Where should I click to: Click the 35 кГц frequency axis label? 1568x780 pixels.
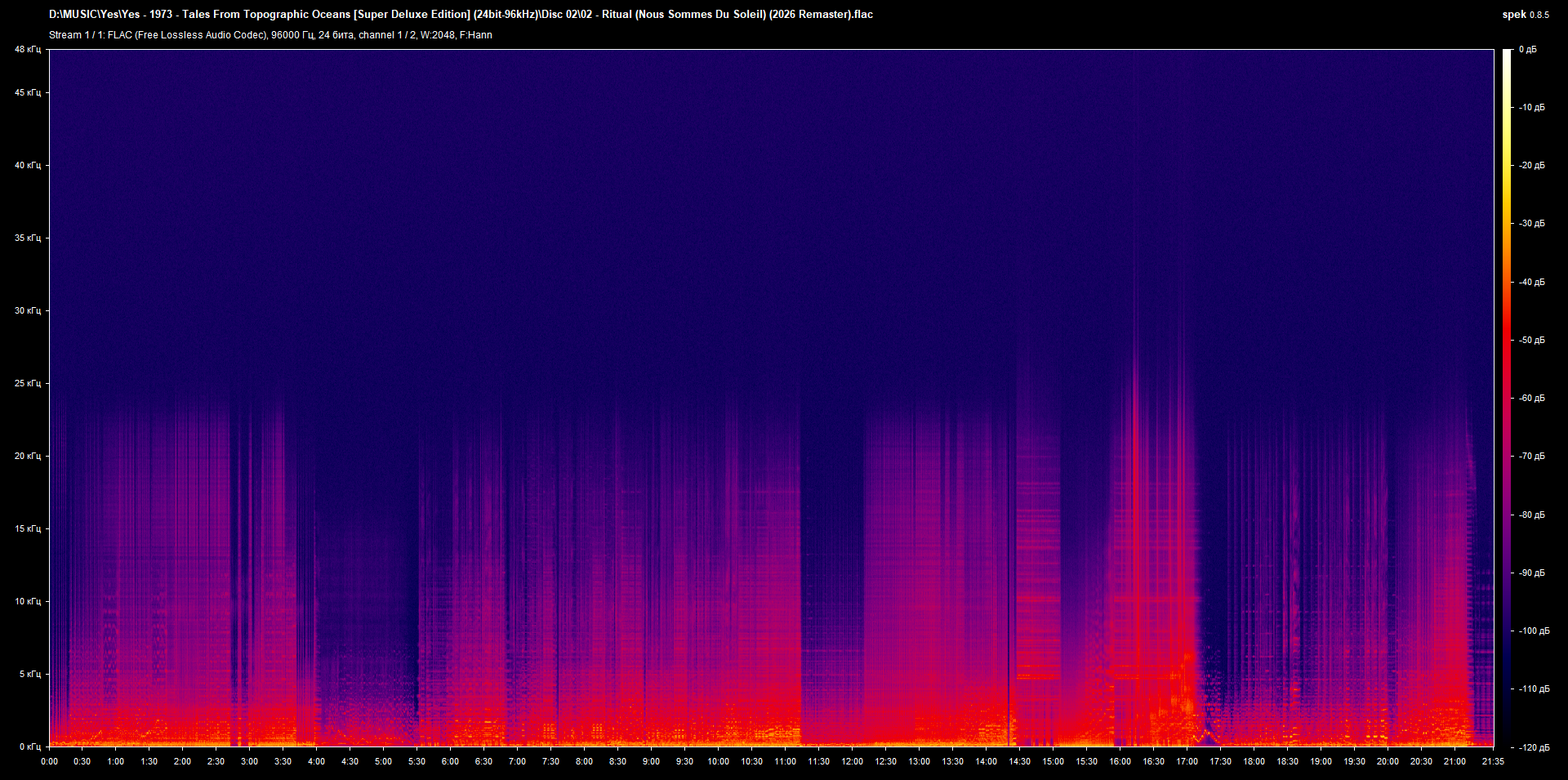[27, 238]
